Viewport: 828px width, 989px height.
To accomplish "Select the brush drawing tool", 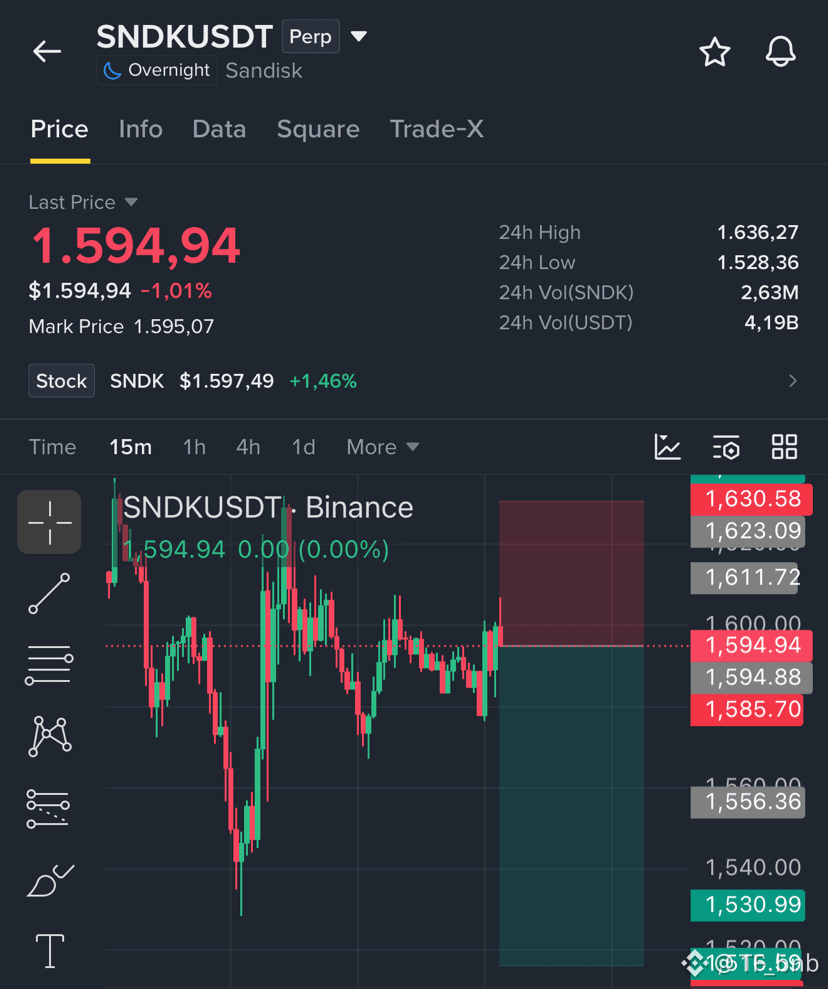I will pos(50,881).
